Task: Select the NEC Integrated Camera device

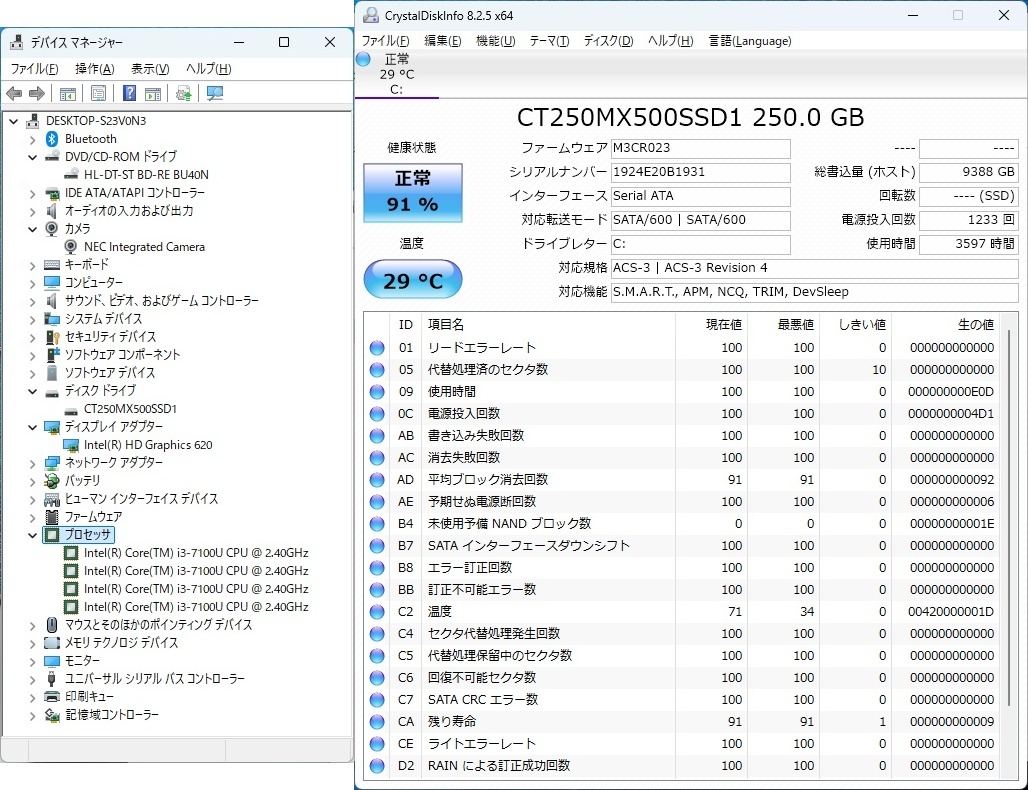Action: click(x=144, y=247)
